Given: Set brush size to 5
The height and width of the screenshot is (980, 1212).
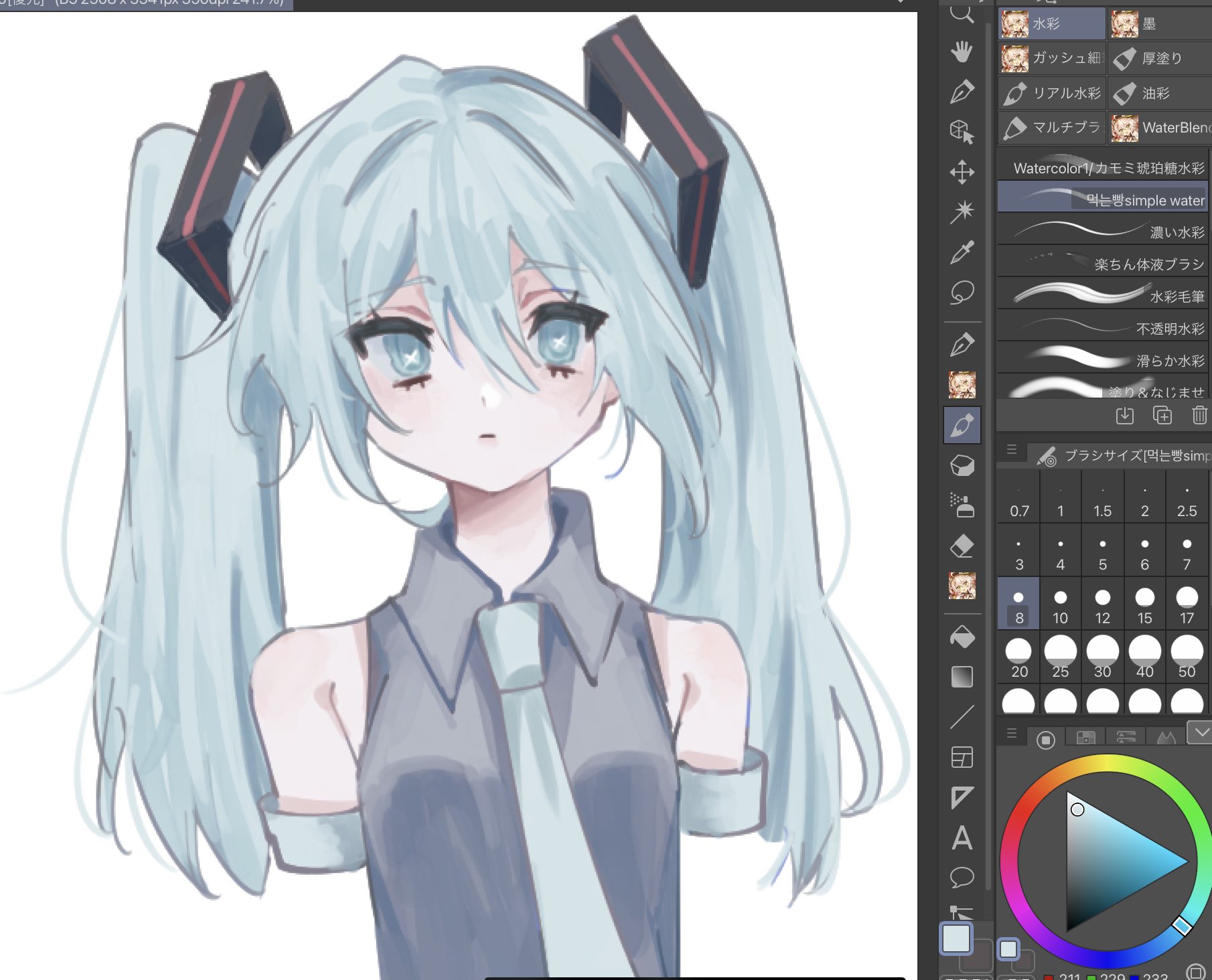Looking at the screenshot, I should (x=1102, y=550).
